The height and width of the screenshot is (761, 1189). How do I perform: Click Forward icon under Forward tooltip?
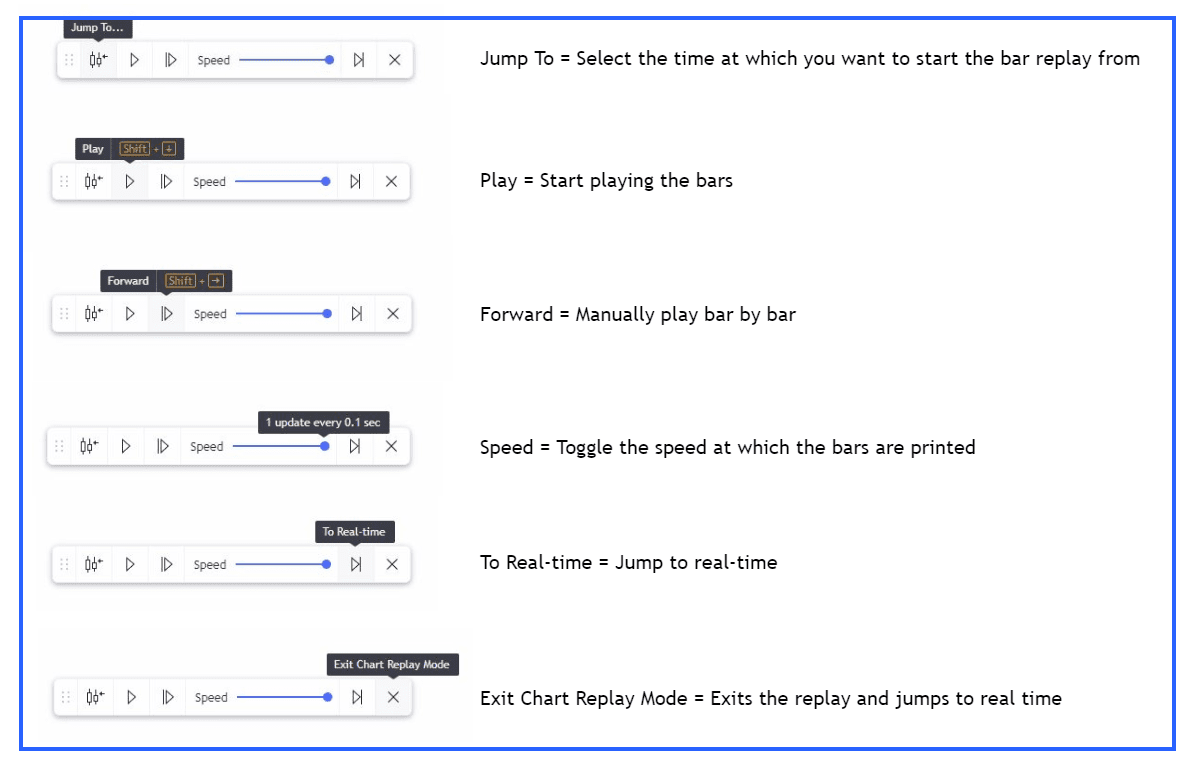coord(167,314)
